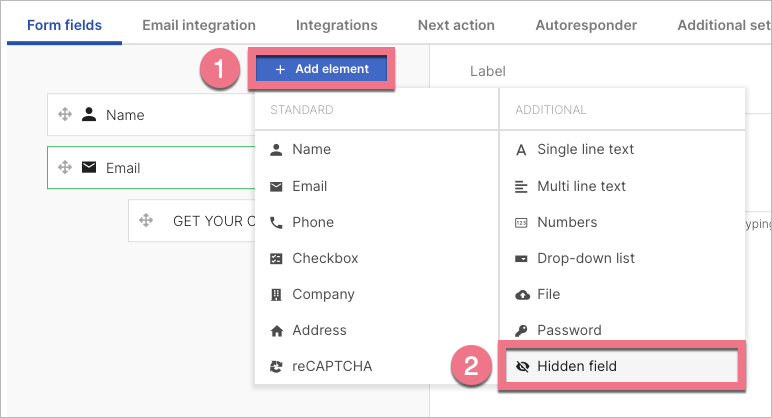
Task: Click the Address house icon
Action: coord(277,331)
